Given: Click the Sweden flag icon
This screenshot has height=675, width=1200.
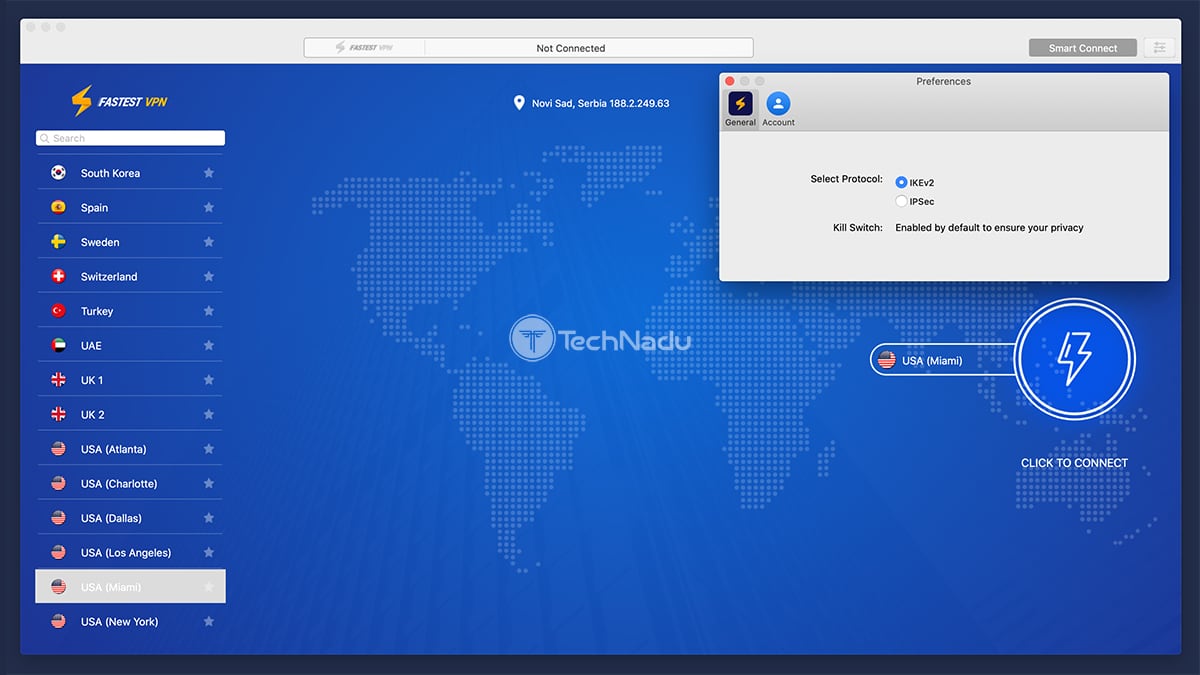Looking at the screenshot, I should 58,242.
